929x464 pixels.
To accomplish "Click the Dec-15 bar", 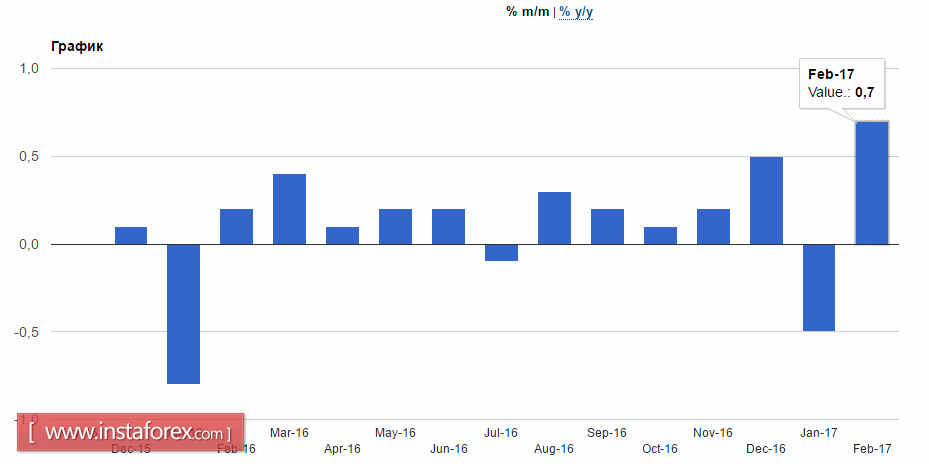I will tap(130, 236).
